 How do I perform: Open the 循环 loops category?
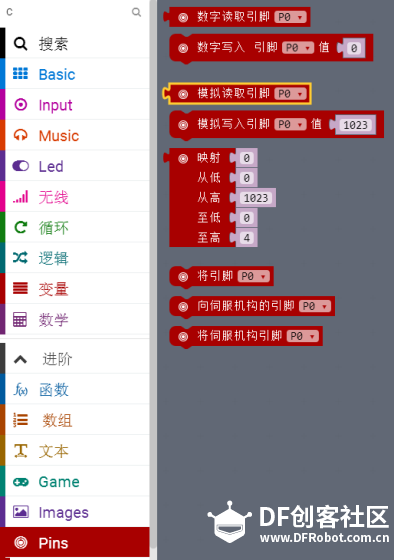(75, 228)
